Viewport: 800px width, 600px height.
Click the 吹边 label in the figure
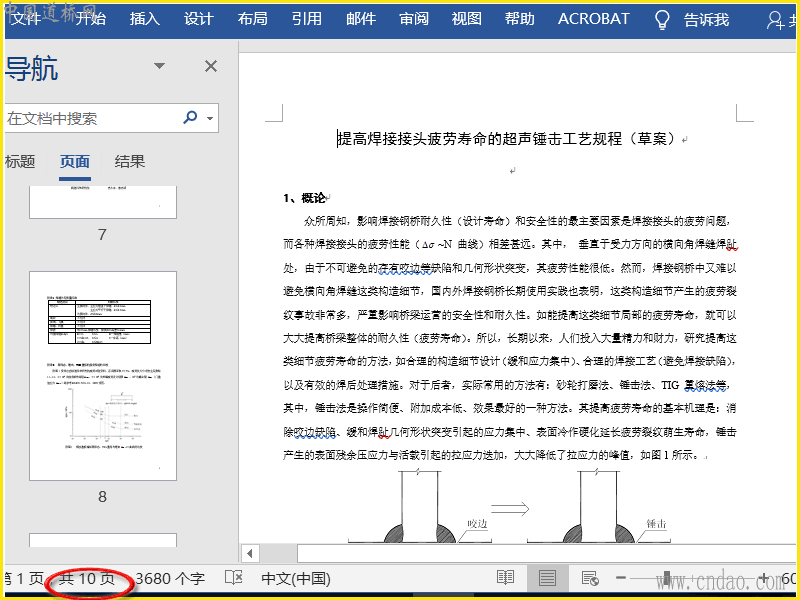[477, 524]
